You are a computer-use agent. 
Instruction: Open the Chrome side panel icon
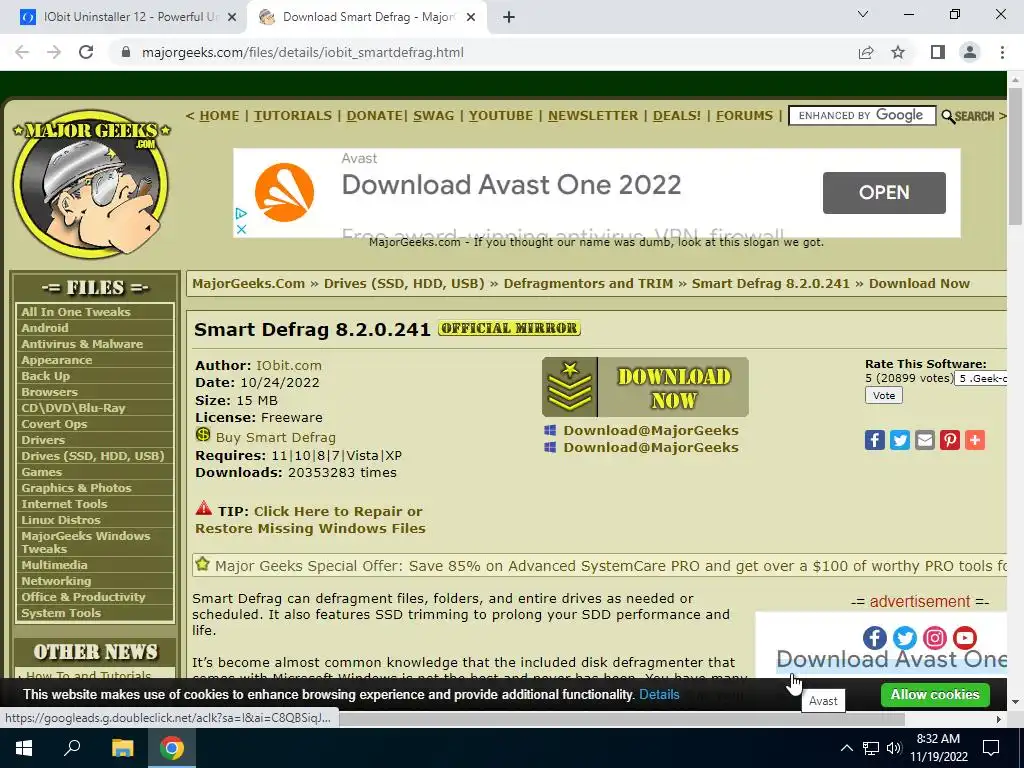pyautogui.click(x=938, y=52)
